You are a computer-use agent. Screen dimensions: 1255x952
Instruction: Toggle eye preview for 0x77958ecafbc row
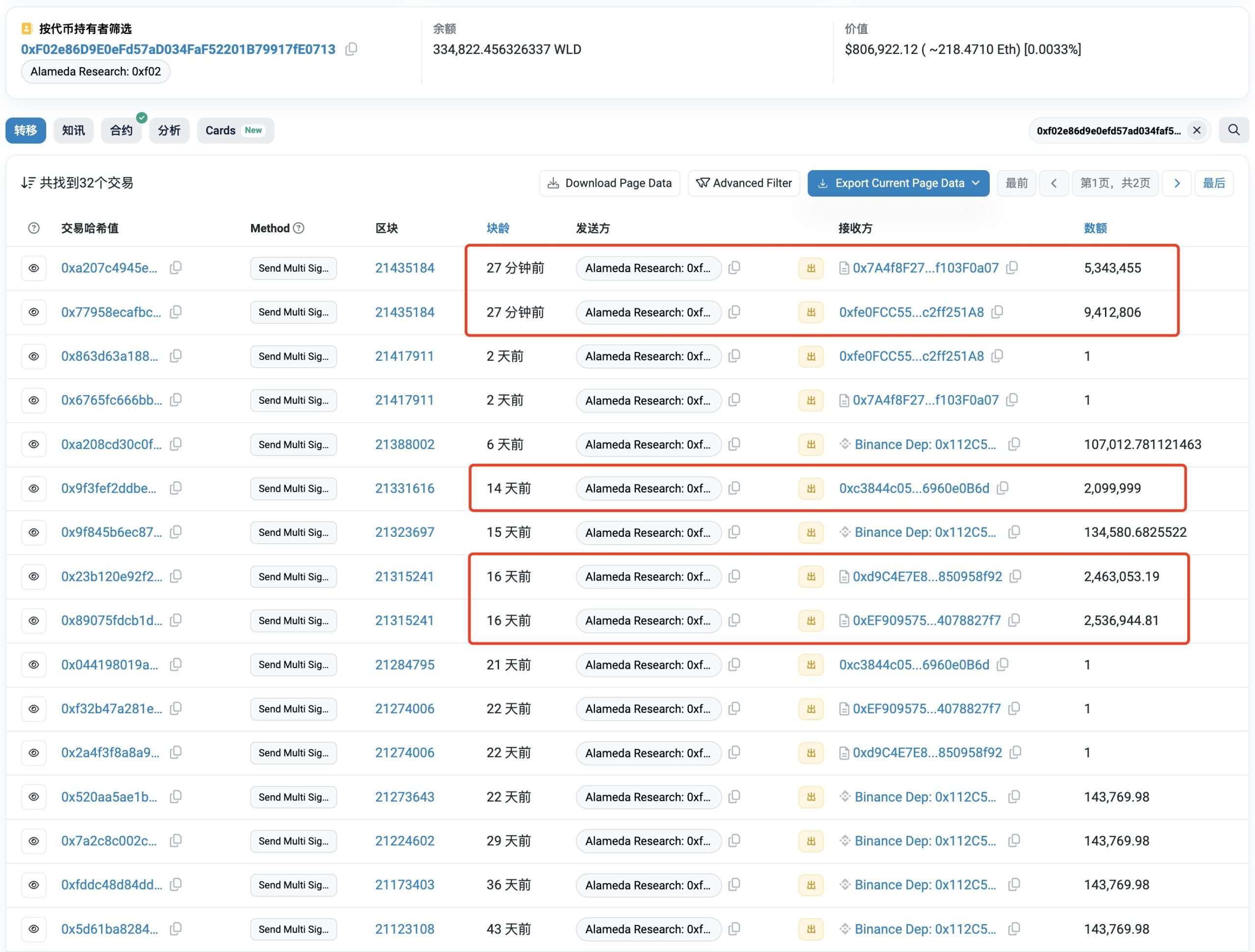(x=34, y=312)
